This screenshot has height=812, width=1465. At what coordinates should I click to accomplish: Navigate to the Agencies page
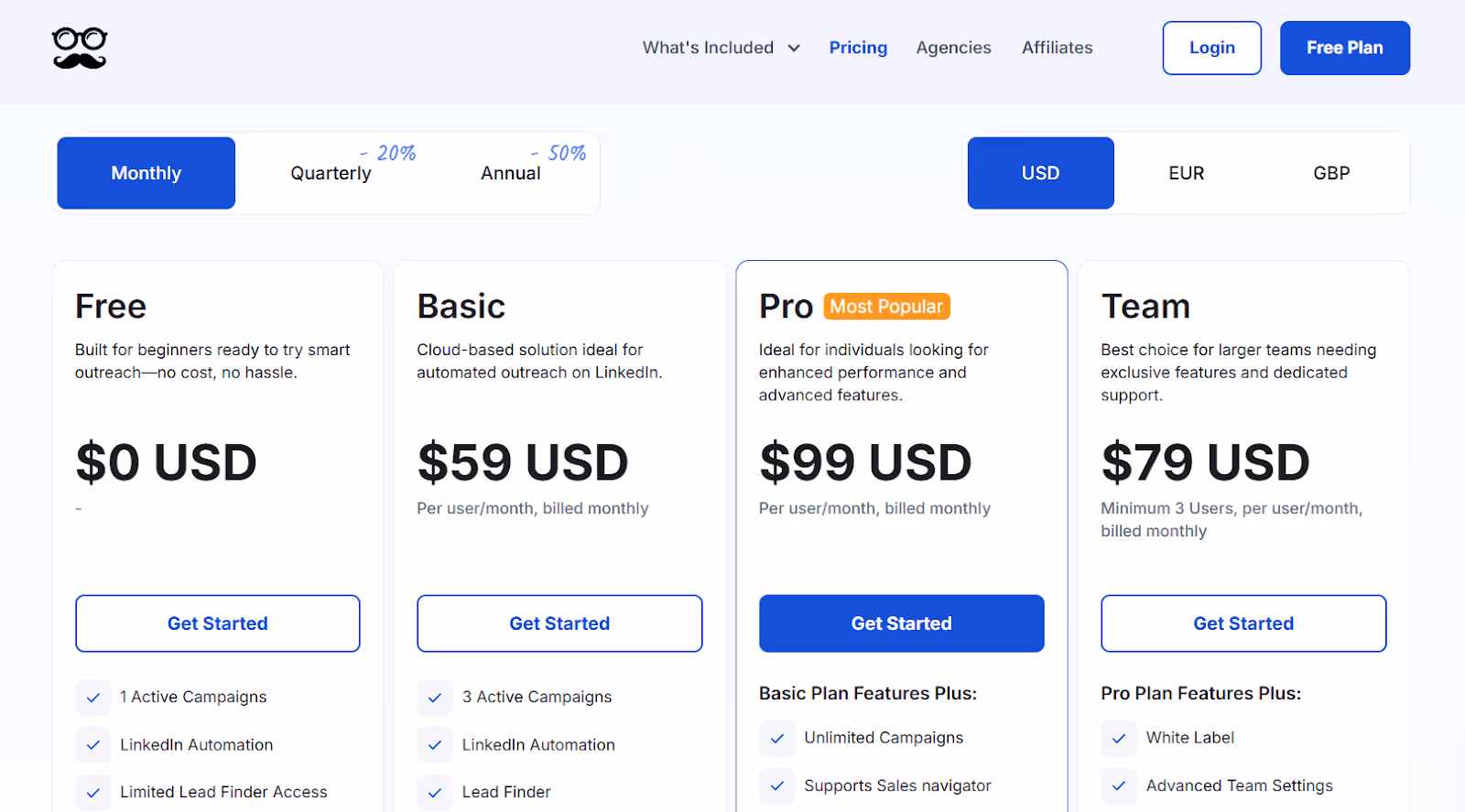coord(952,48)
